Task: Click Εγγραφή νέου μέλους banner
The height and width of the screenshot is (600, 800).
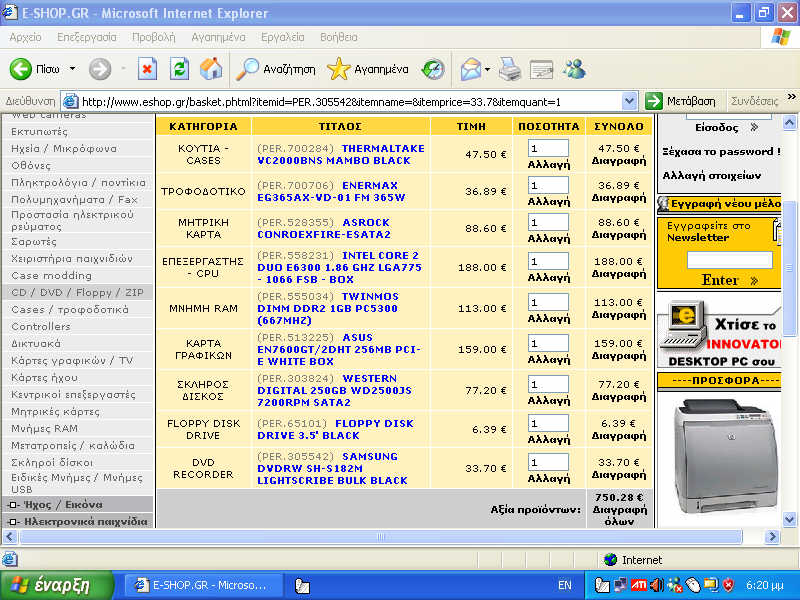Action: tap(719, 204)
